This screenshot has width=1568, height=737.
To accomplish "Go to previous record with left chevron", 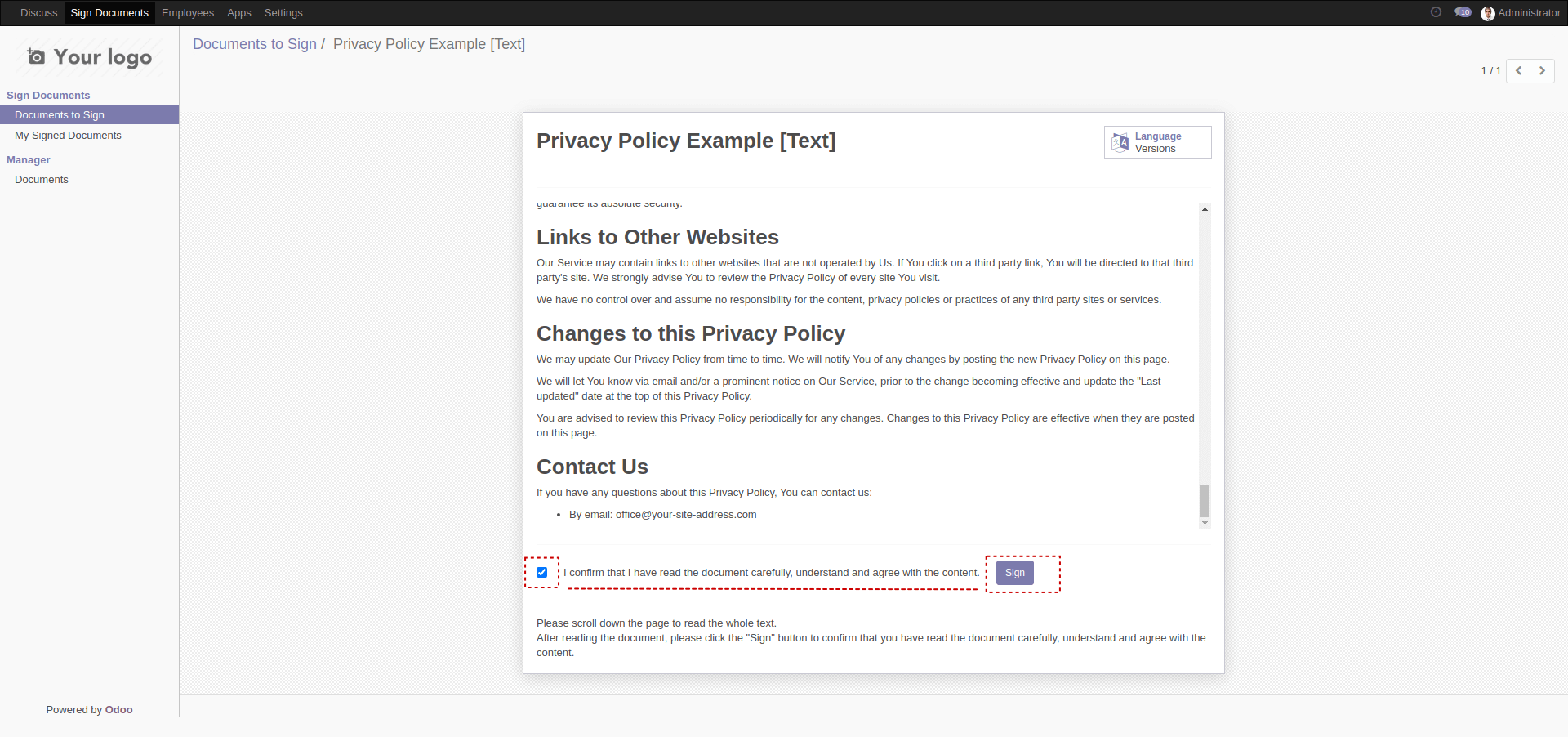I will [1518, 71].
